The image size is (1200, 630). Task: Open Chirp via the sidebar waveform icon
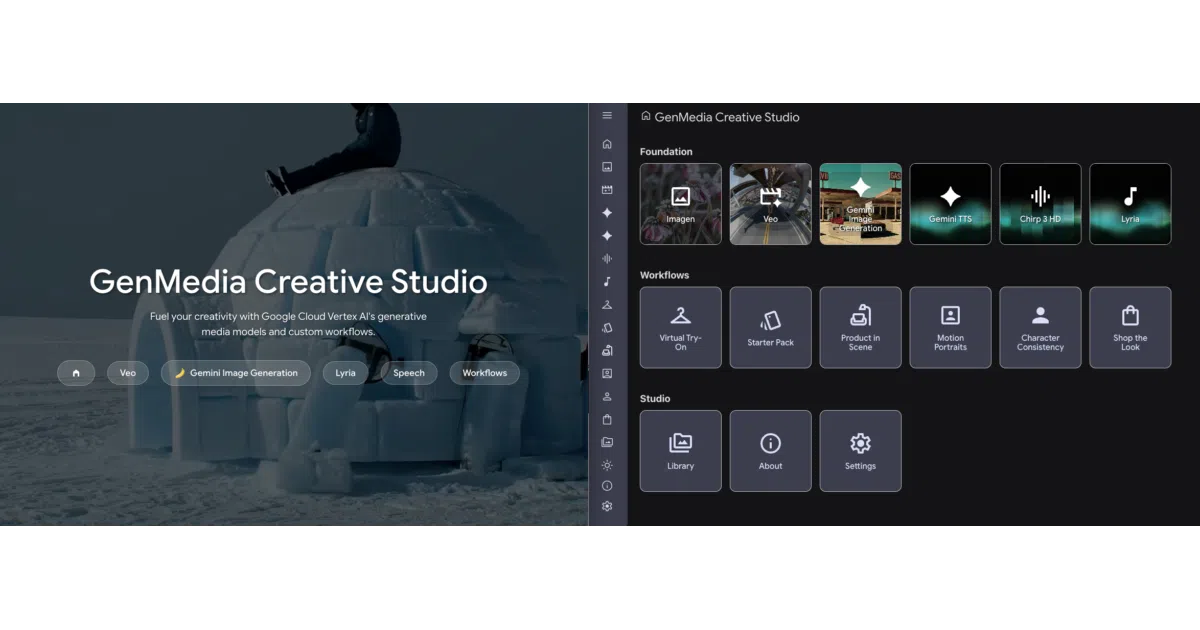point(607,259)
